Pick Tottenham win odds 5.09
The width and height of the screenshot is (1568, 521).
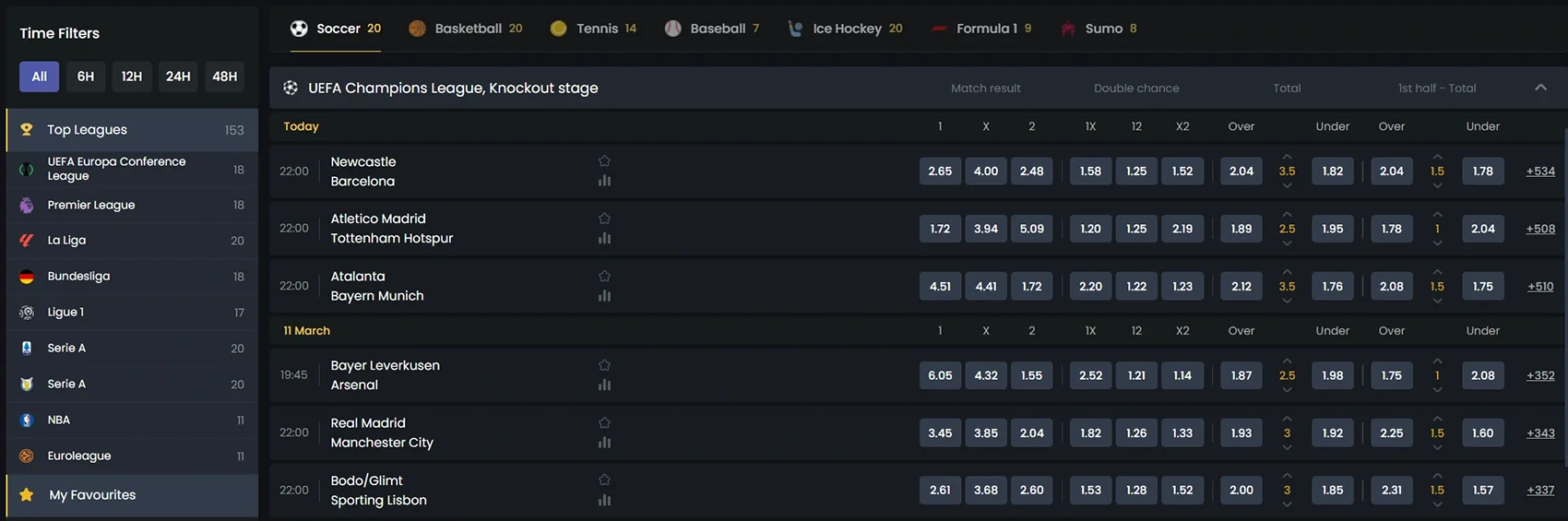click(x=1031, y=229)
